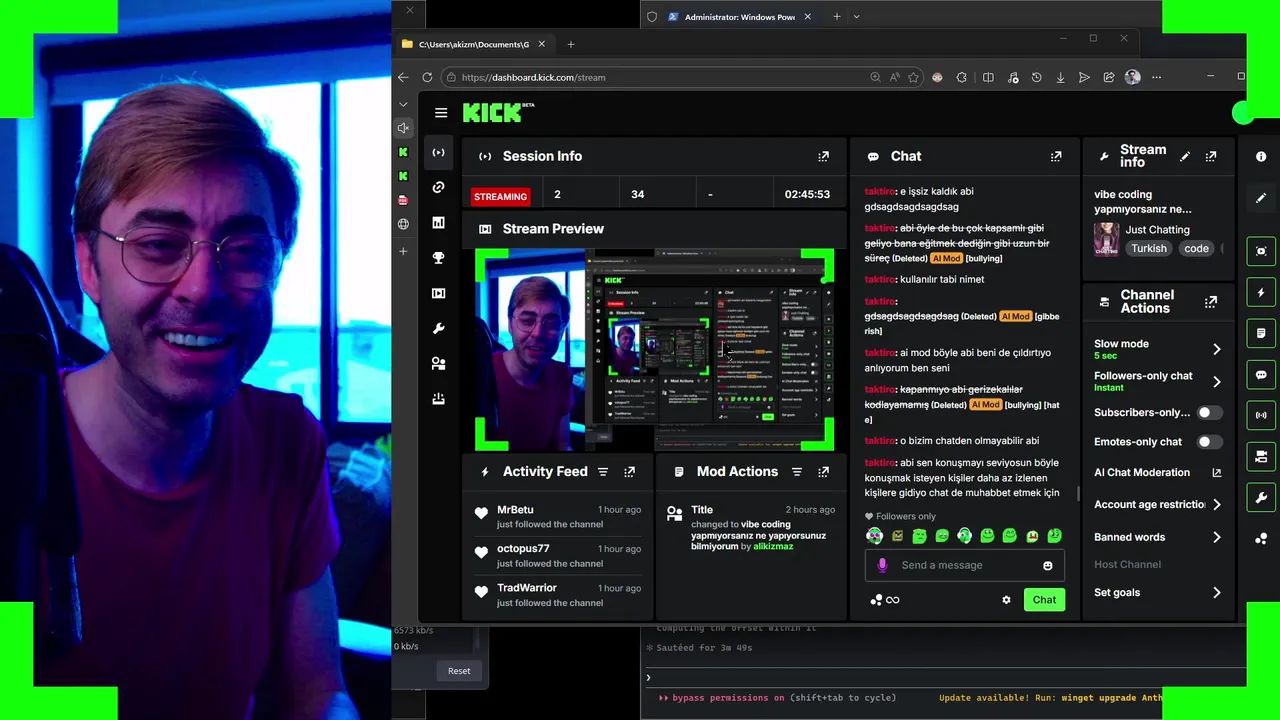Add a new vertical tab with plus

[x=403, y=251]
